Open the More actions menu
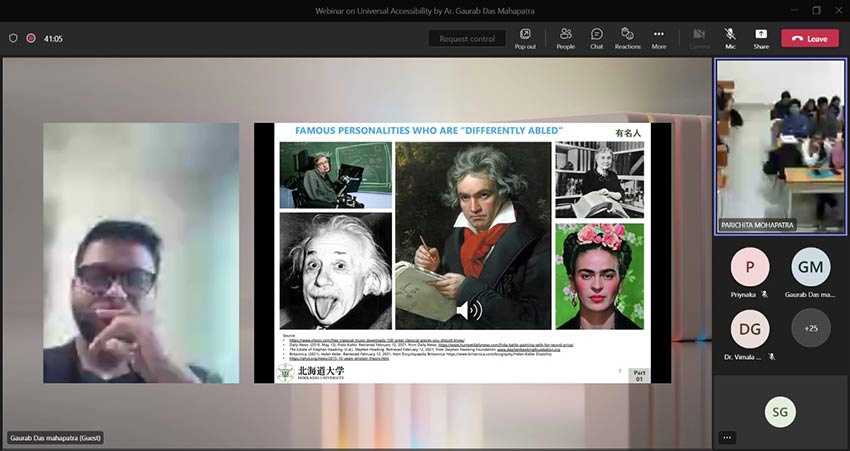Screen dimensions: 850x451 659,38
